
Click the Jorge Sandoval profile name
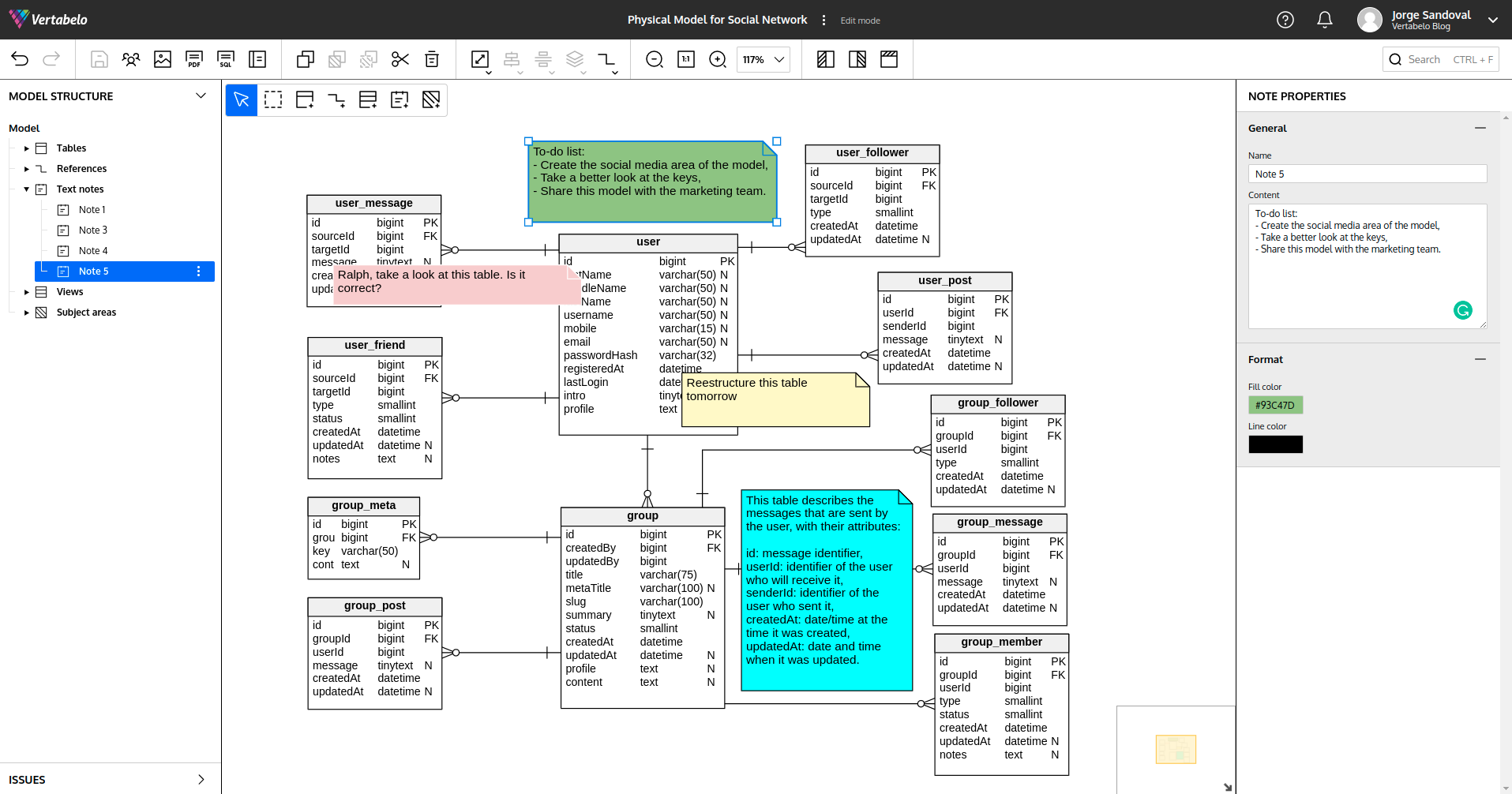[1431, 15]
